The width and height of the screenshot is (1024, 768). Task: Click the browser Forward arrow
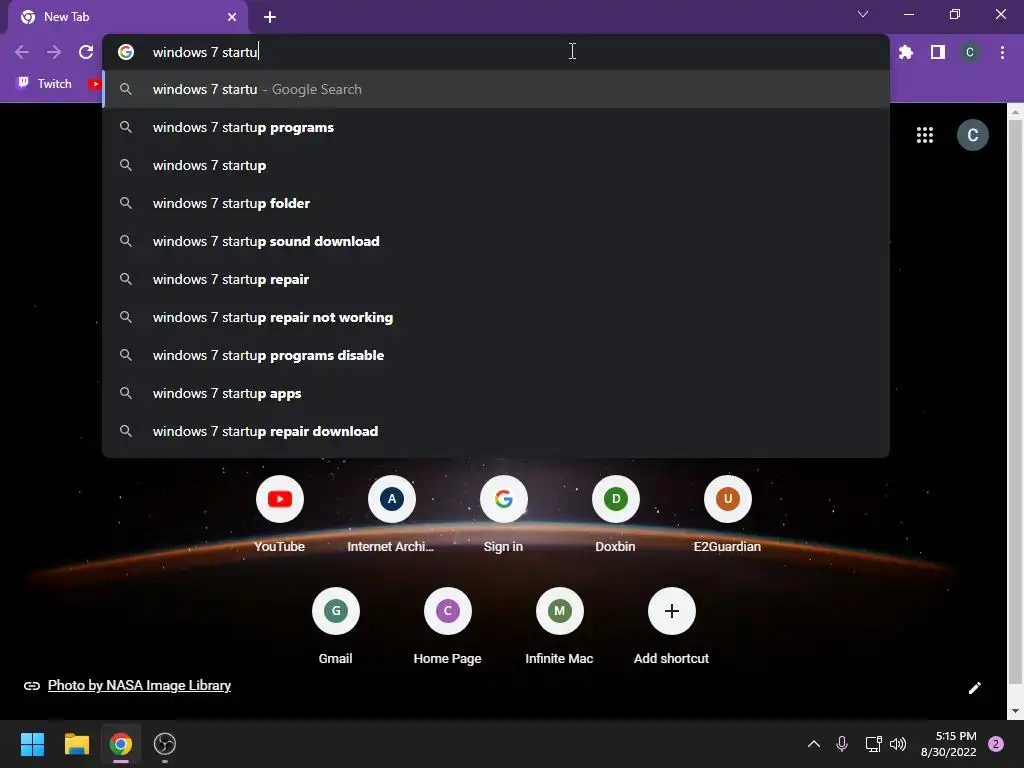tap(54, 52)
